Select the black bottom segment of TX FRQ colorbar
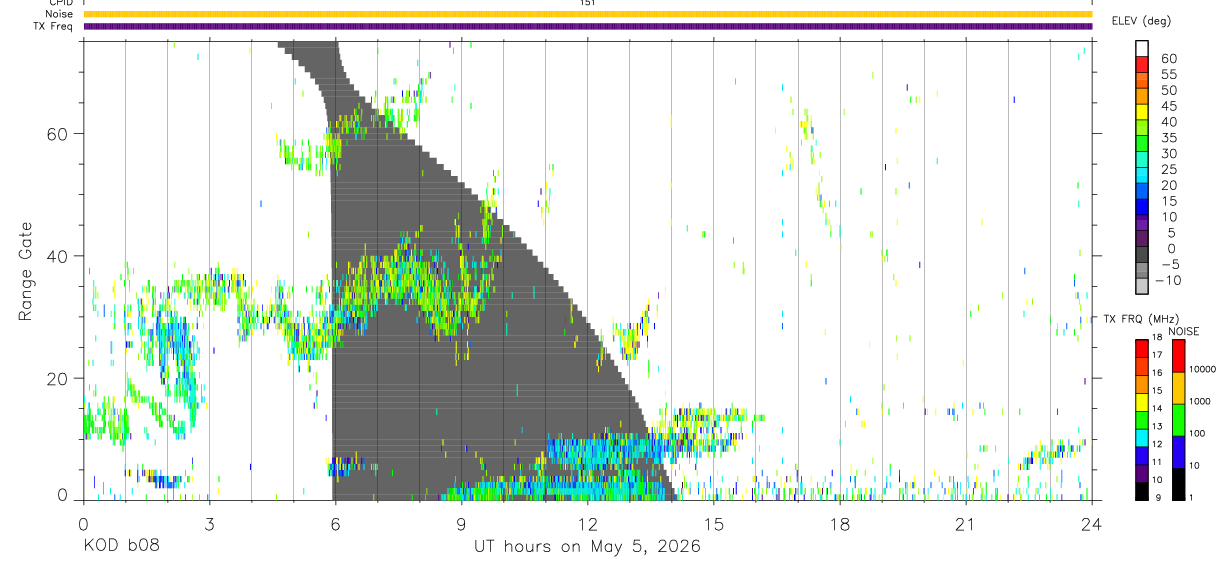Image resolution: width=1228 pixels, height=567 pixels. pyautogui.click(x=1142, y=491)
